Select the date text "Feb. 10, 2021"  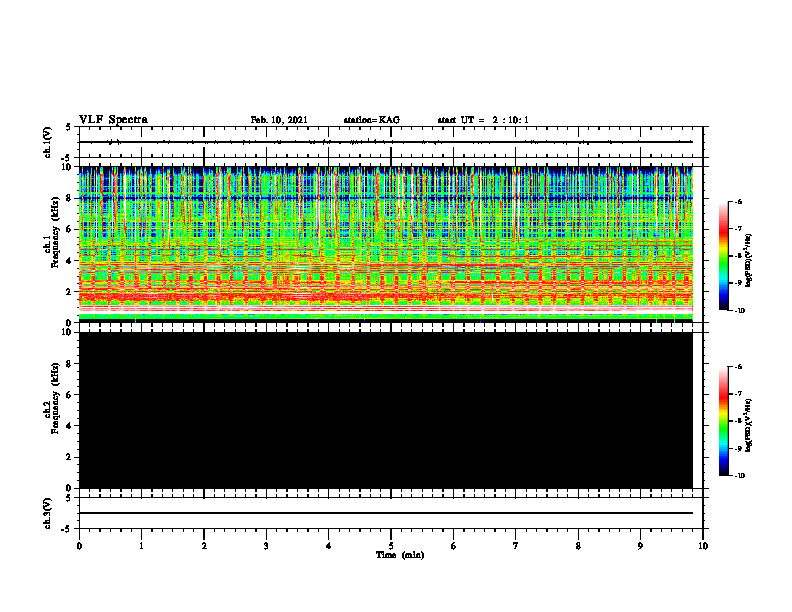(x=279, y=120)
